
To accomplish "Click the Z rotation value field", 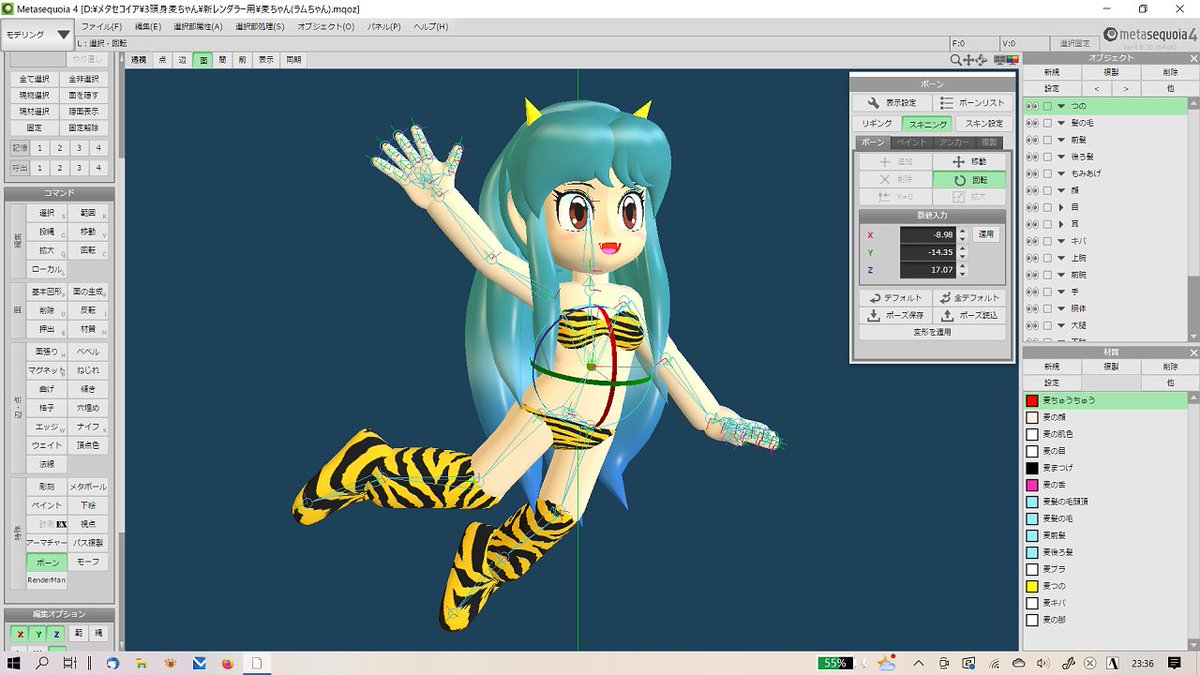I will [927, 270].
